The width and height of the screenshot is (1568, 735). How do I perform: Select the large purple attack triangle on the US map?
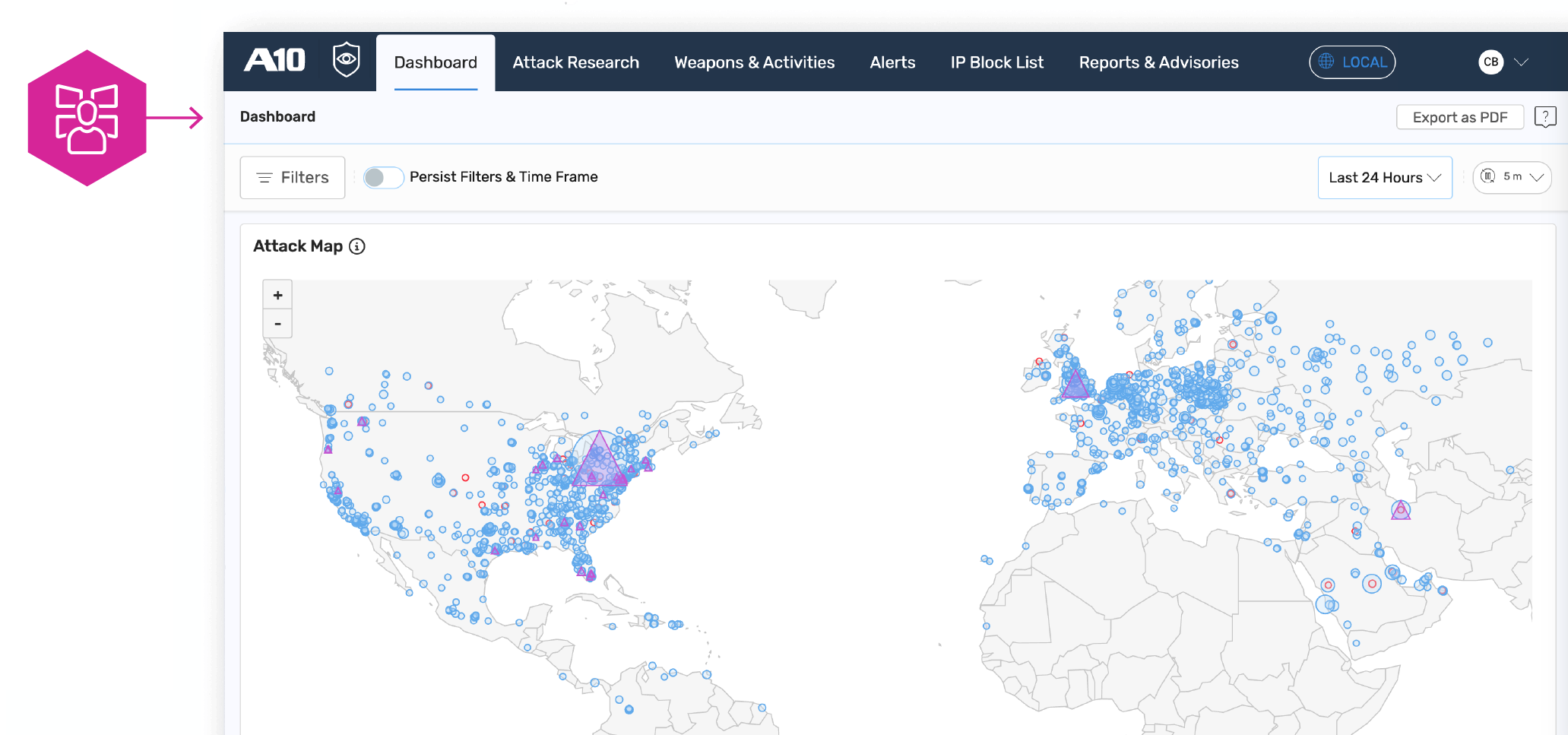tap(599, 457)
